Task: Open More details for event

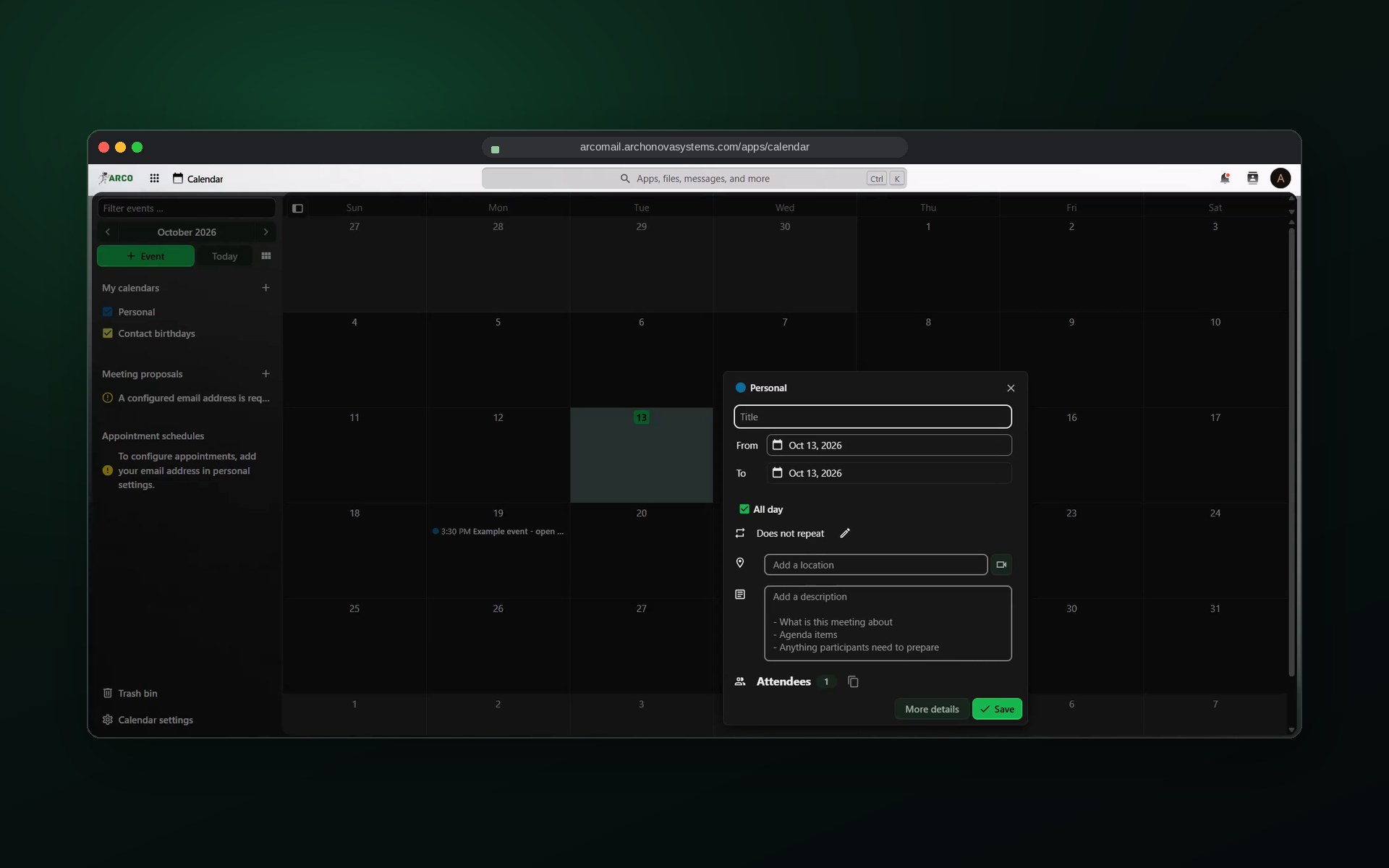Action: pyautogui.click(x=932, y=710)
